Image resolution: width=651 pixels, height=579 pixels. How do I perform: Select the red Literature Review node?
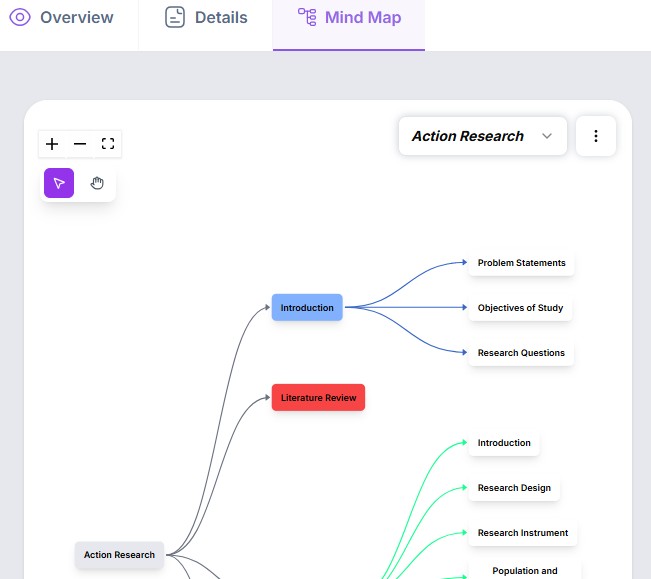318,398
